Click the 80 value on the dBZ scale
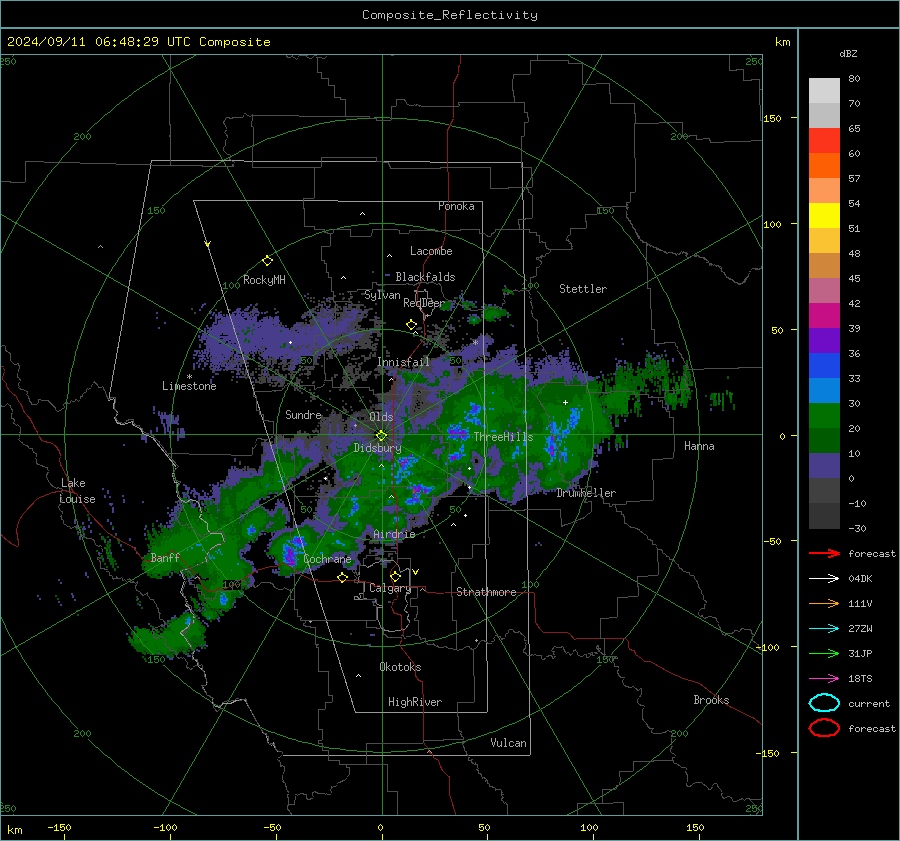 [x=854, y=79]
